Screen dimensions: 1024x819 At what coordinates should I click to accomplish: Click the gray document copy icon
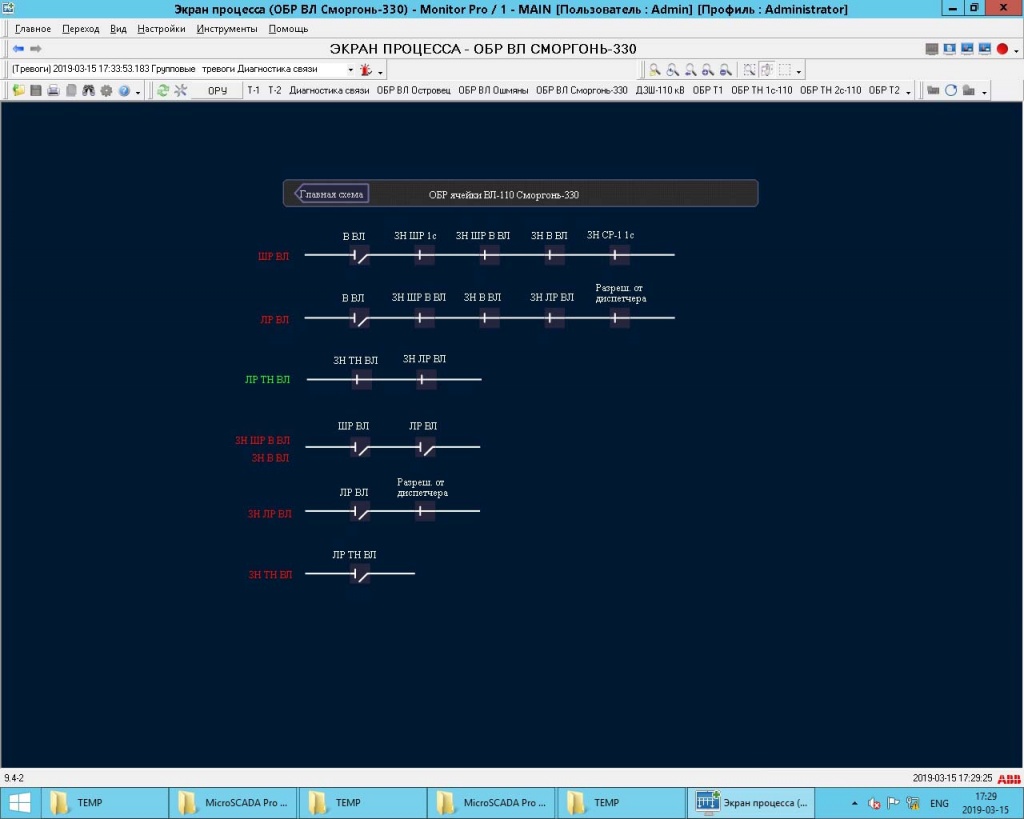tap(71, 91)
